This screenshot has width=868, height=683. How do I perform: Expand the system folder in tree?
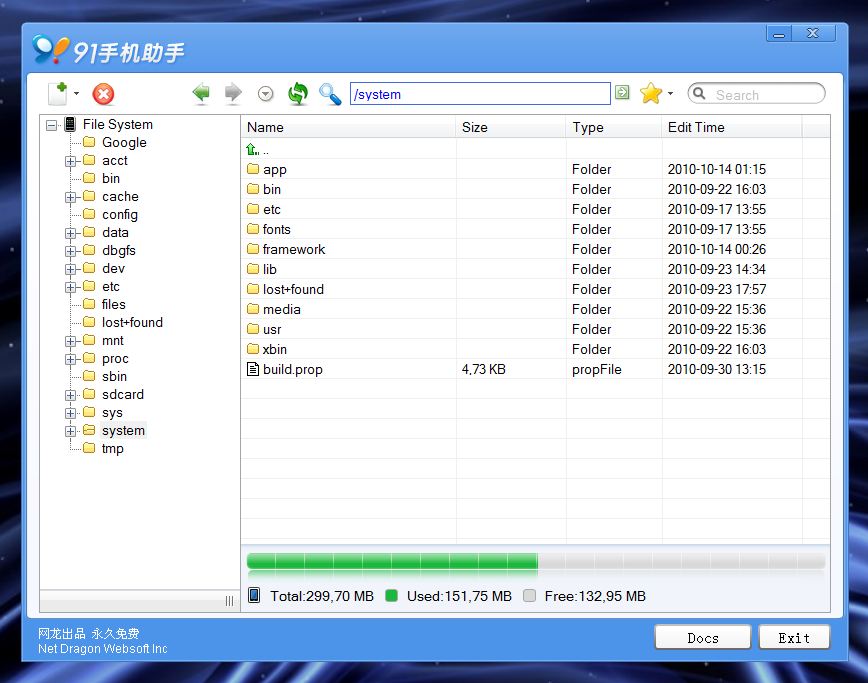(x=70, y=431)
